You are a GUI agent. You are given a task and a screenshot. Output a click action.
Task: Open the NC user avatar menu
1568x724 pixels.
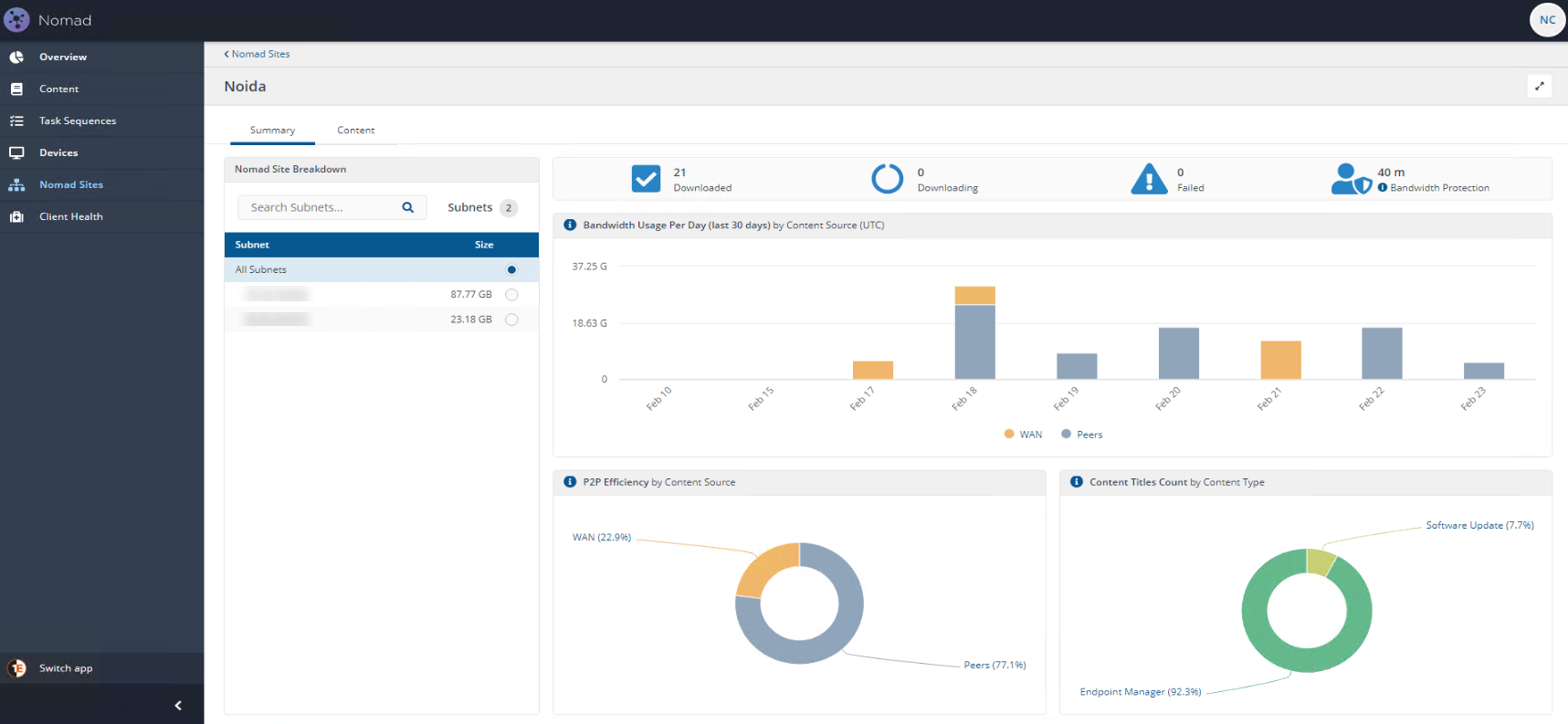tap(1547, 19)
